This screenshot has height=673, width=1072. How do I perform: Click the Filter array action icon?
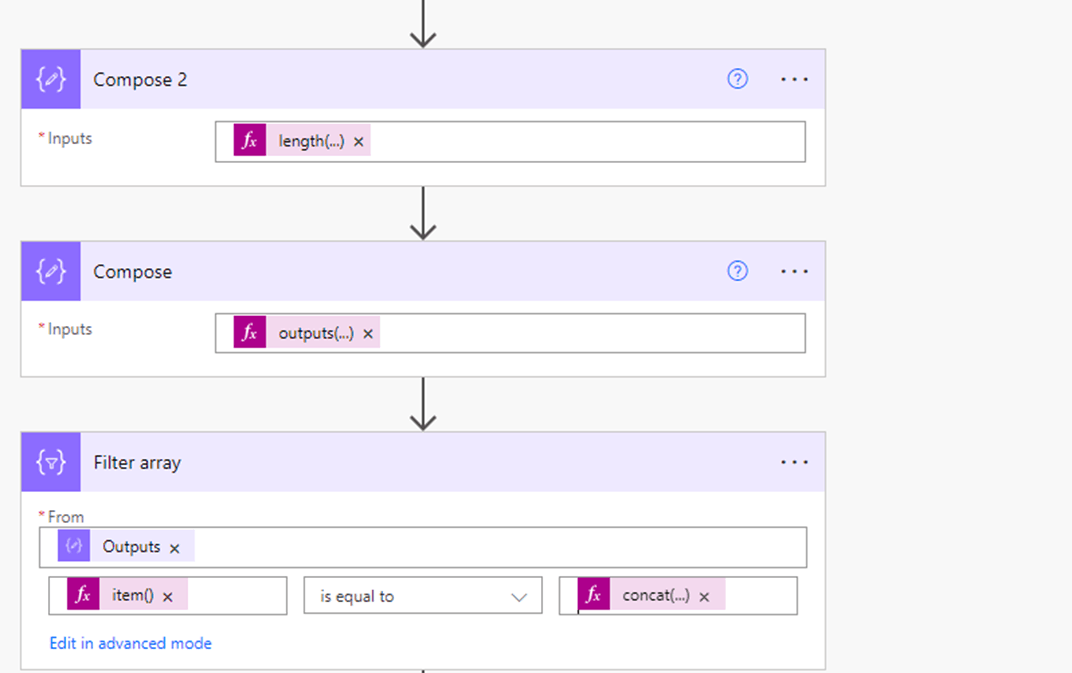[x=51, y=462]
